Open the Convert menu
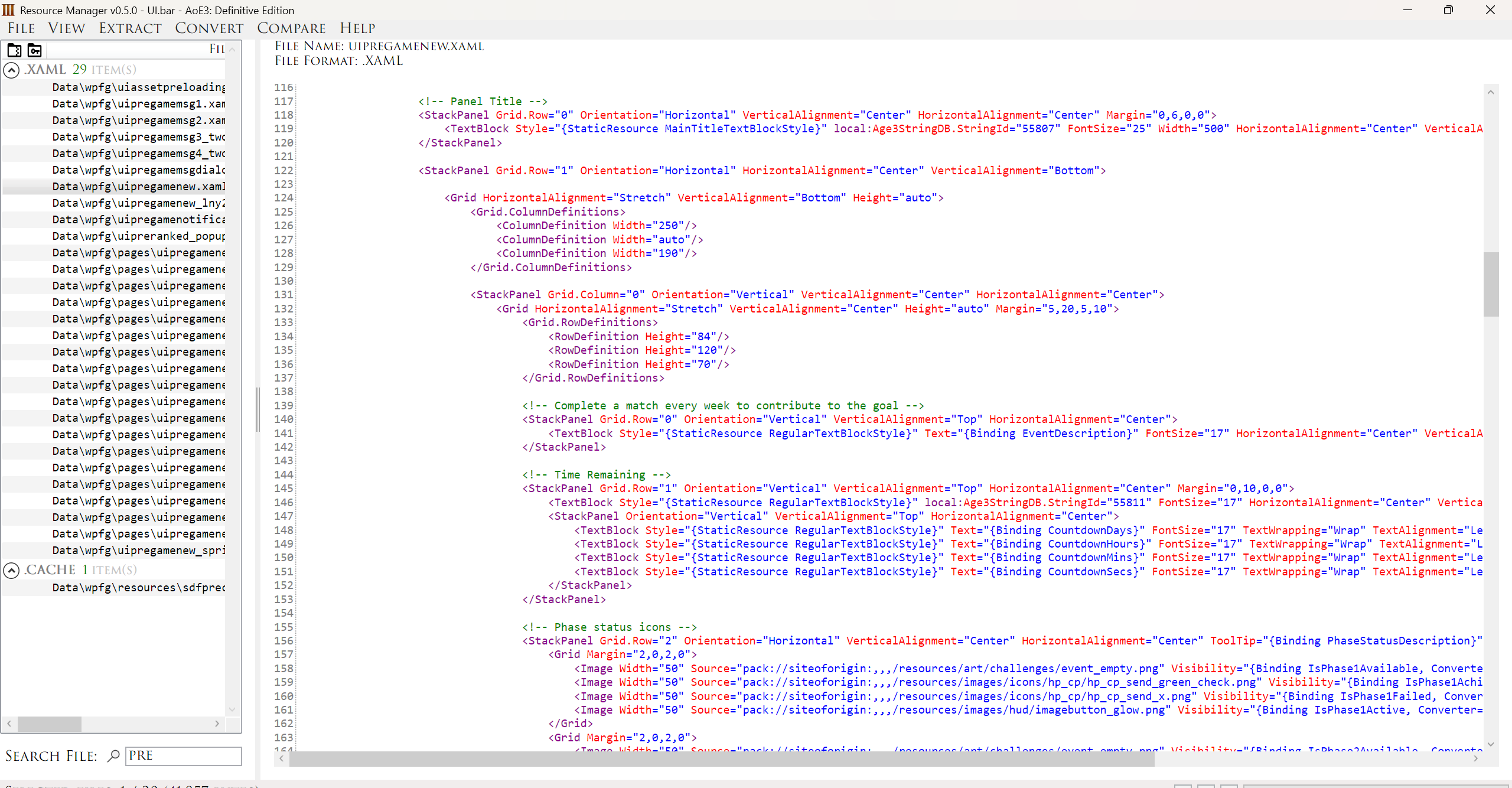This screenshot has height=788, width=1512. click(209, 28)
